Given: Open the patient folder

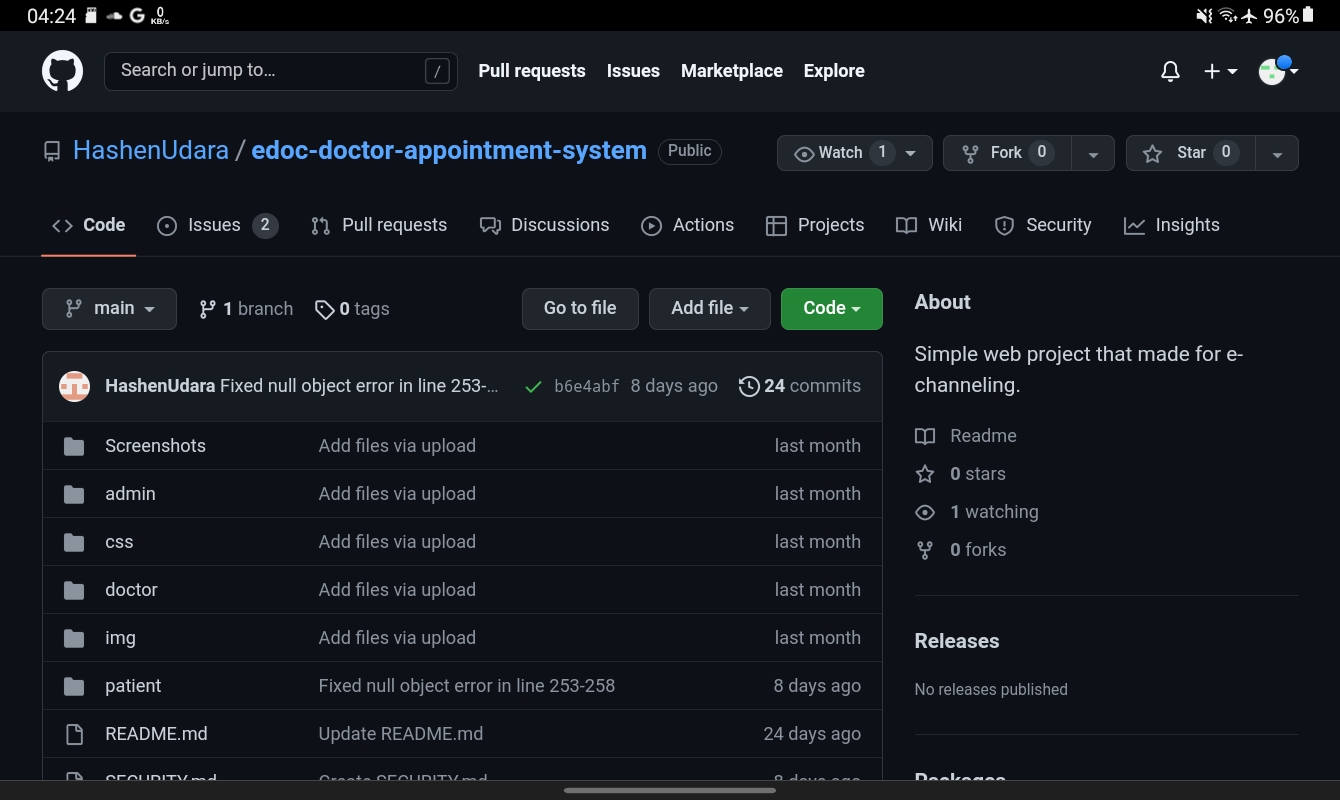Looking at the screenshot, I should pyautogui.click(x=133, y=686).
